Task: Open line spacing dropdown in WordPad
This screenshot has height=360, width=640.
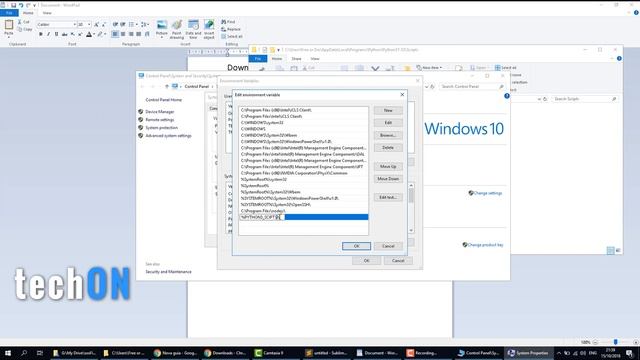Action: point(144,24)
